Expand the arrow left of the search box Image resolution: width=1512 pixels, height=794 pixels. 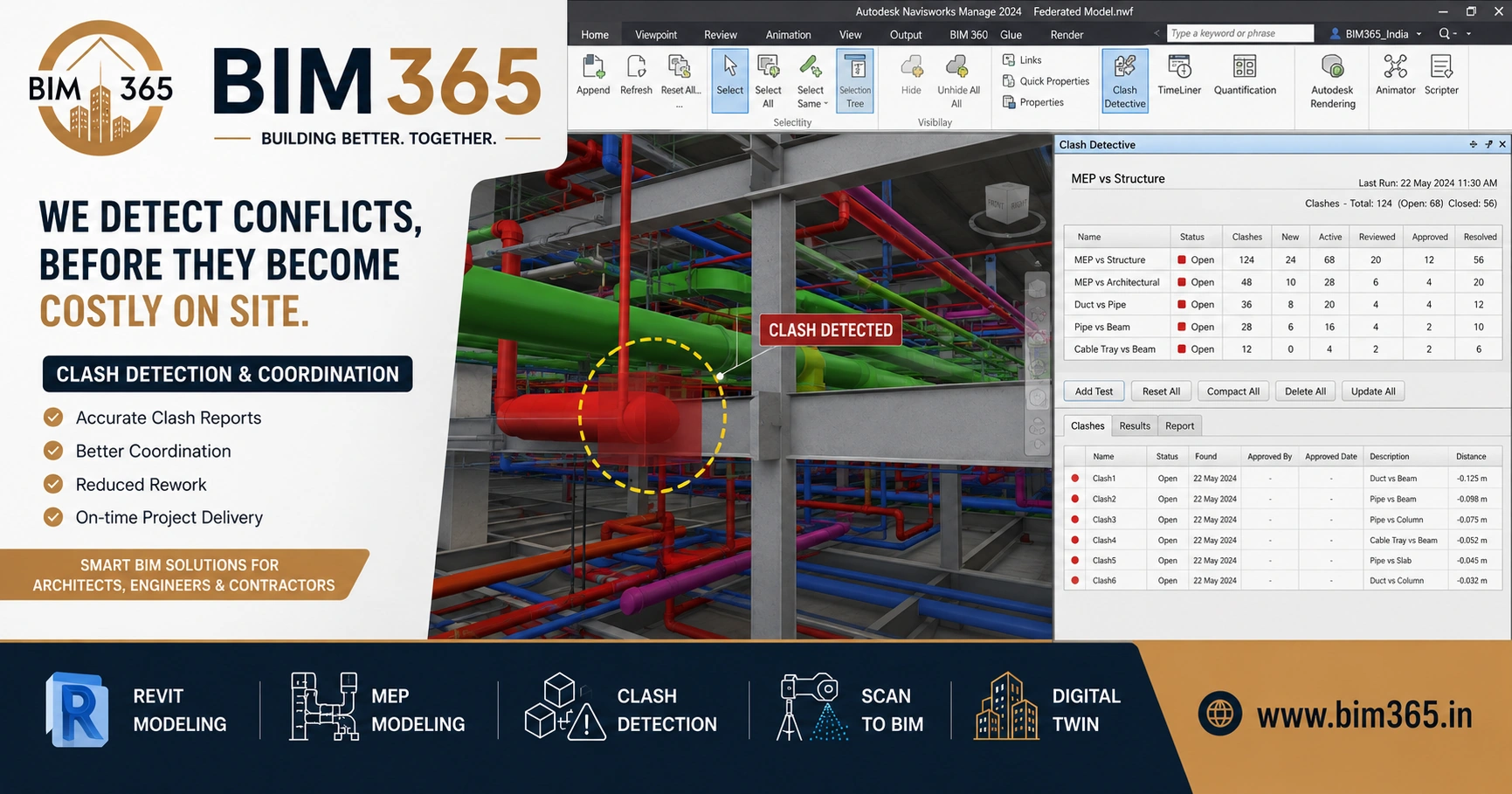click(1156, 33)
